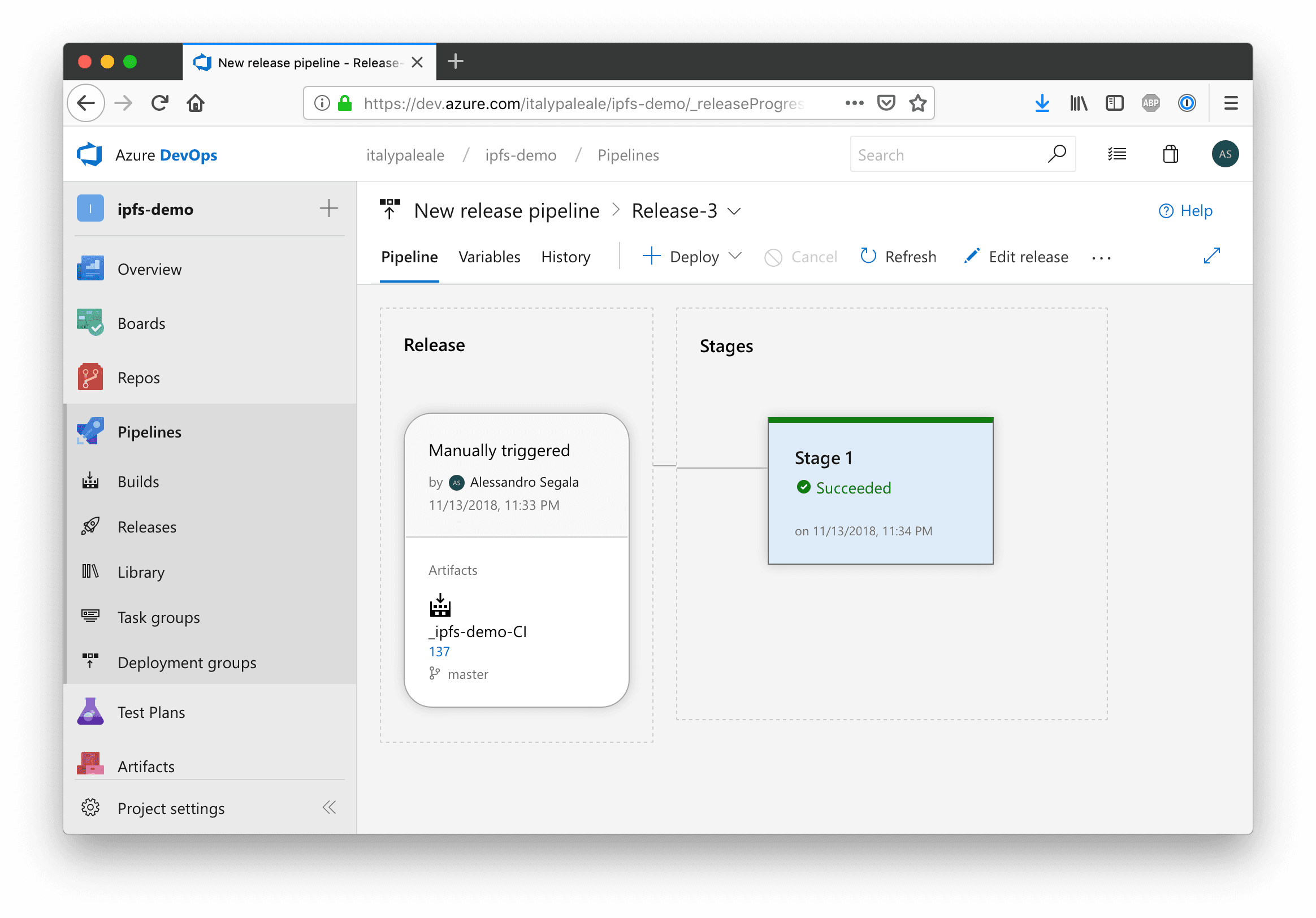Add a new item with the plus beside ipfs-demo

[x=328, y=209]
